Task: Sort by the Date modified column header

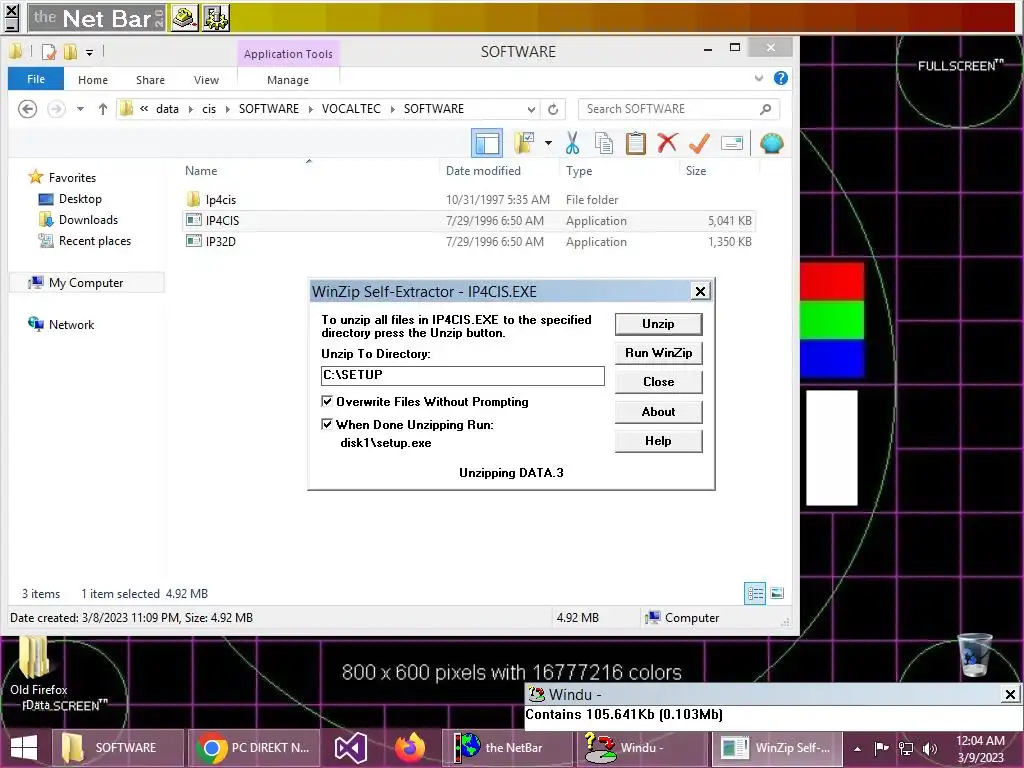Action: pyautogui.click(x=483, y=170)
